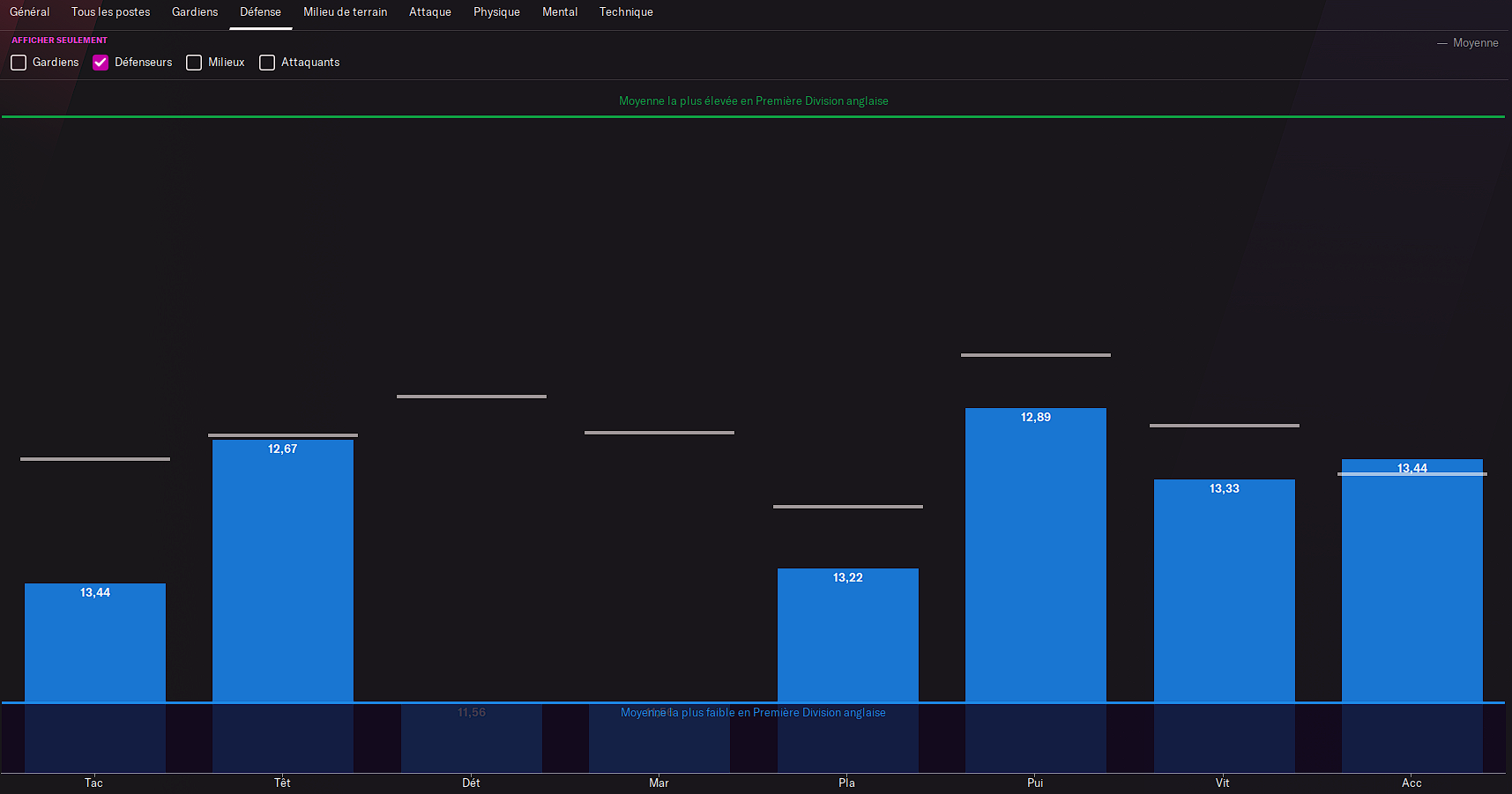The width and height of the screenshot is (1512, 794).
Task: Click the Mar axis label
Action: click(659, 783)
